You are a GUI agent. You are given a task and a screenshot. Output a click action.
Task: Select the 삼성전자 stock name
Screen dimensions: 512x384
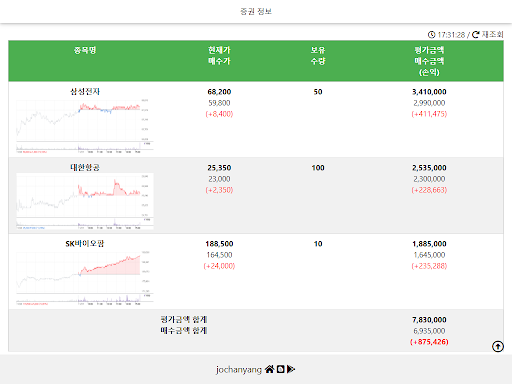[85, 92]
